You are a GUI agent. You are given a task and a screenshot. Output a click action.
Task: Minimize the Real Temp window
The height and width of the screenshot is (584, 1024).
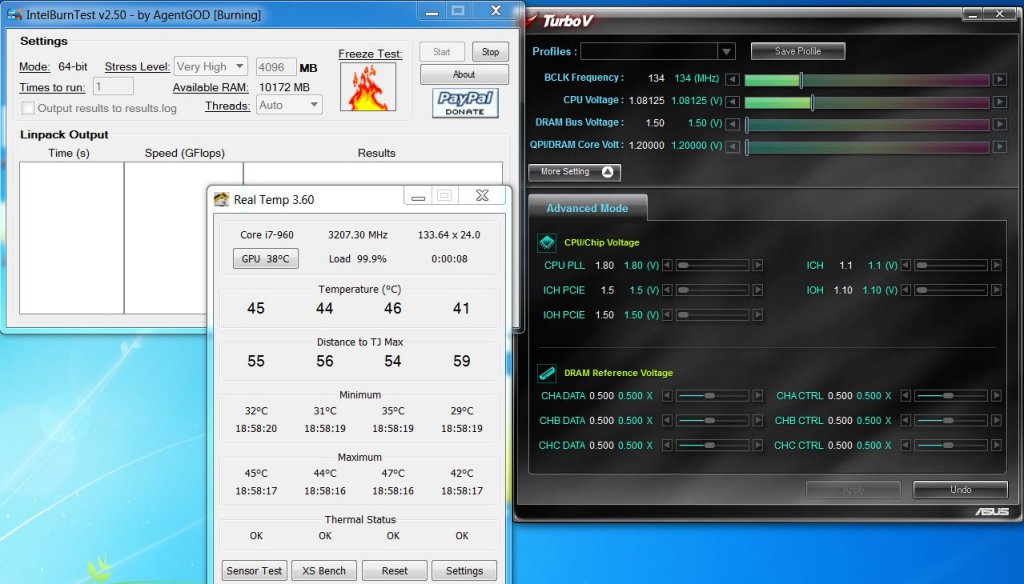click(419, 196)
